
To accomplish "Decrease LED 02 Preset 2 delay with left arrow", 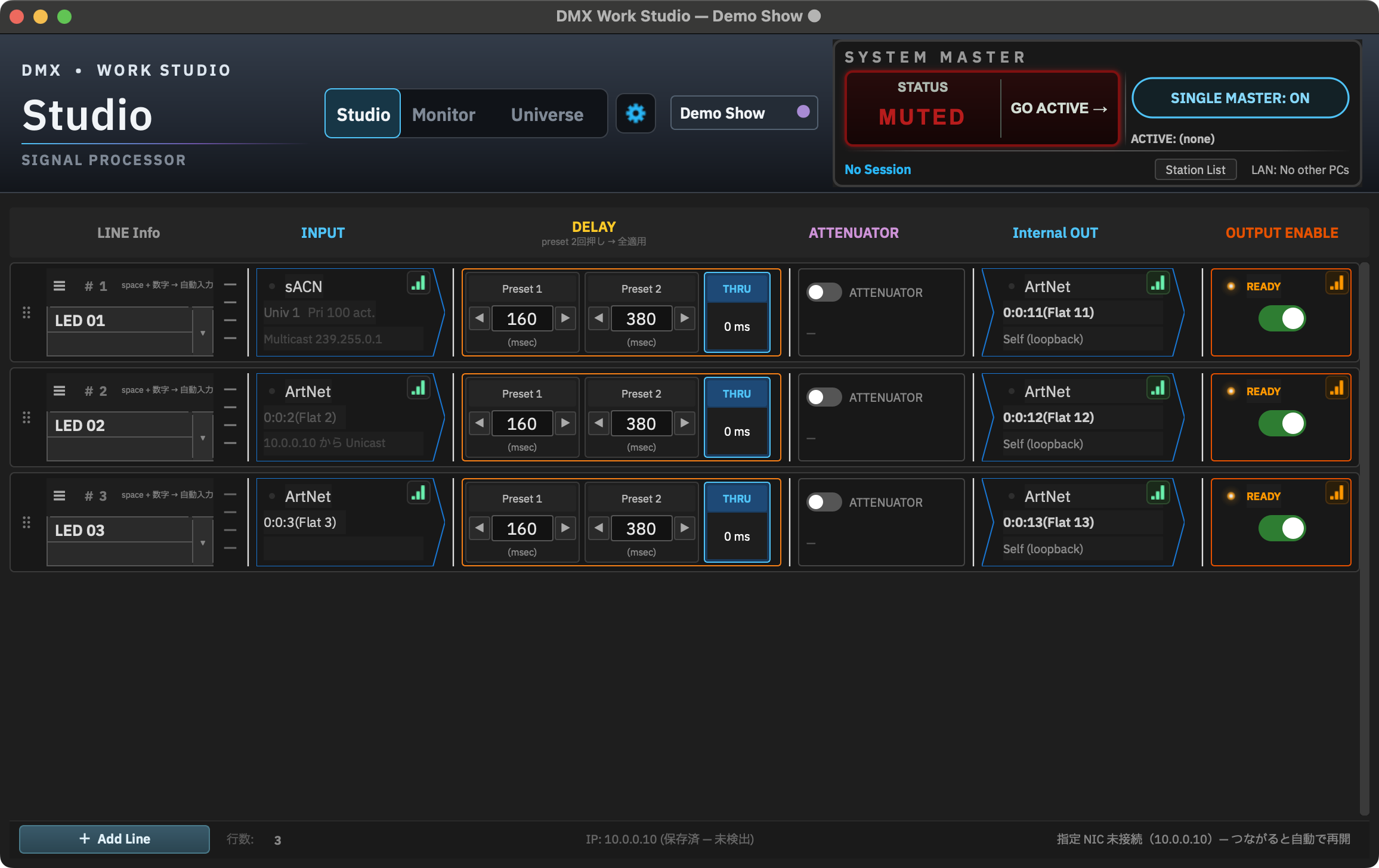I will point(599,423).
